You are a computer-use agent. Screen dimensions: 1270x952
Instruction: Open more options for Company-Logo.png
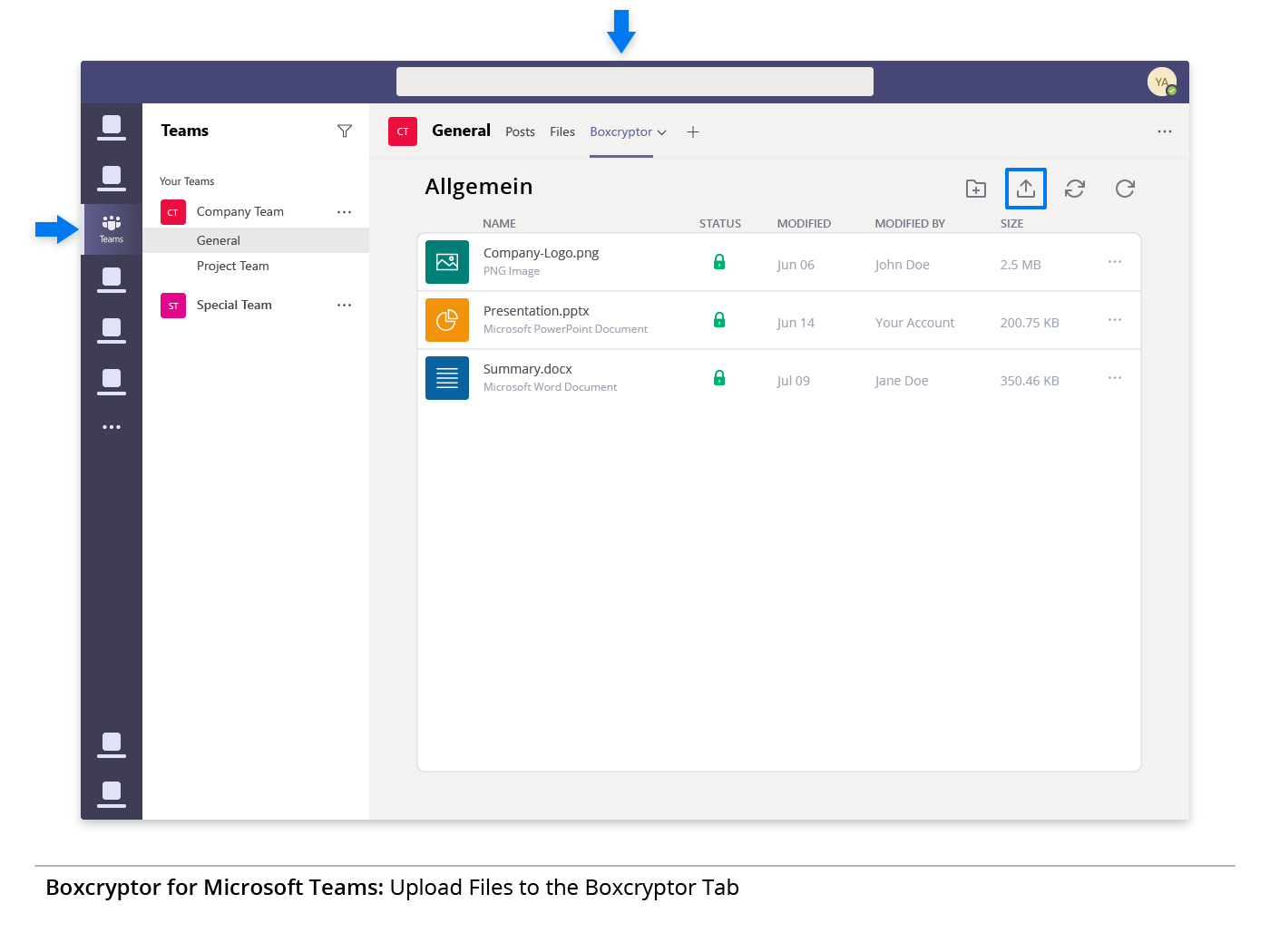[1115, 262]
